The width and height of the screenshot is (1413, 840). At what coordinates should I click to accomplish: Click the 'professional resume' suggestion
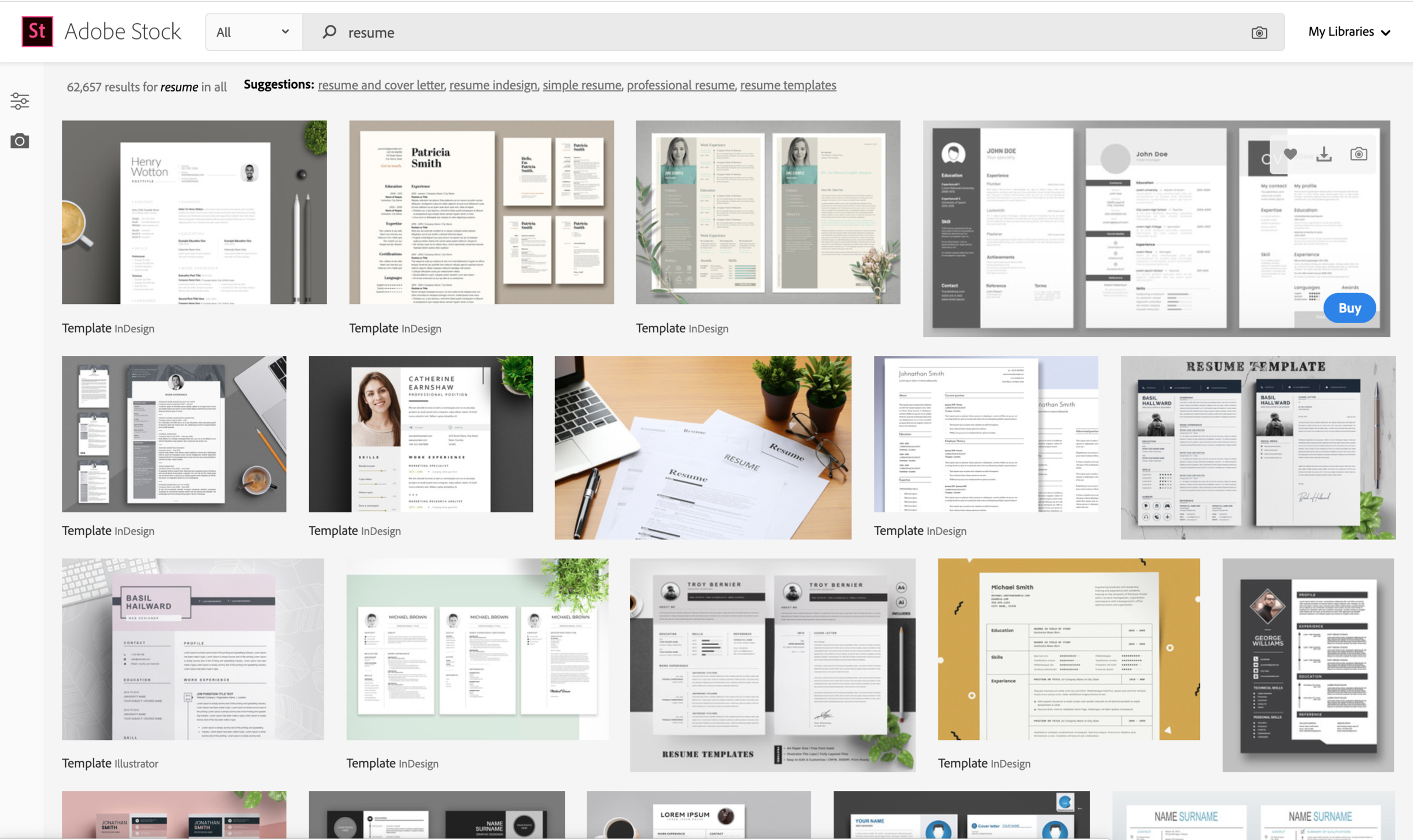(680, 85)
